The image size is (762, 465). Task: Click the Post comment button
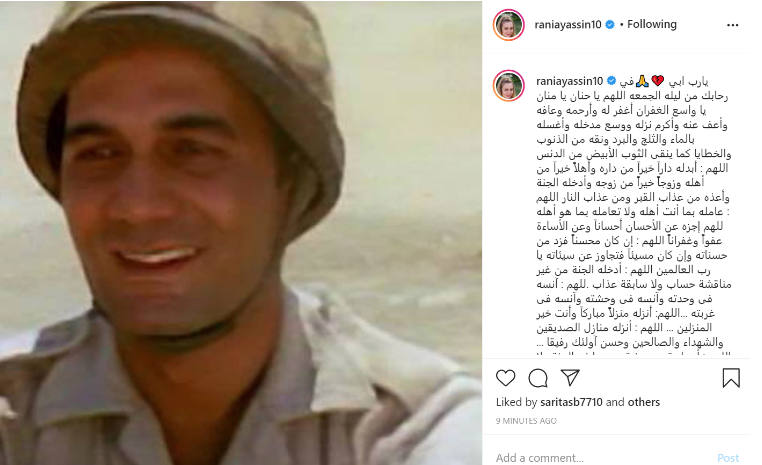tap(728, 457)
